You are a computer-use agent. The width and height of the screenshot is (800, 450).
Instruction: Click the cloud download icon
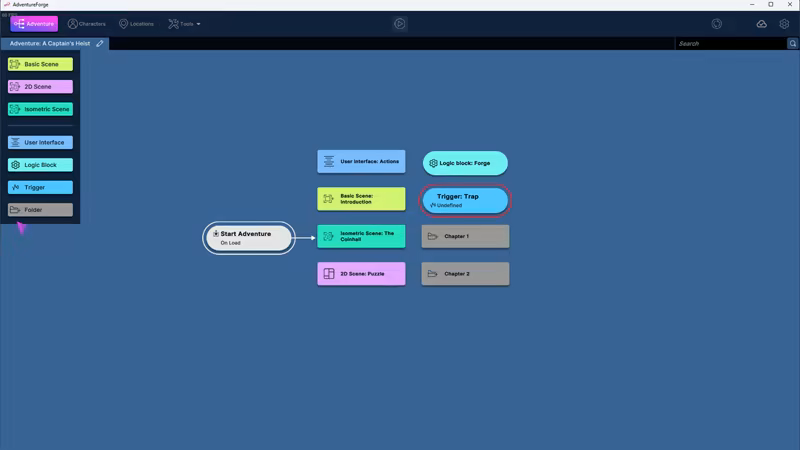[761, 24]
